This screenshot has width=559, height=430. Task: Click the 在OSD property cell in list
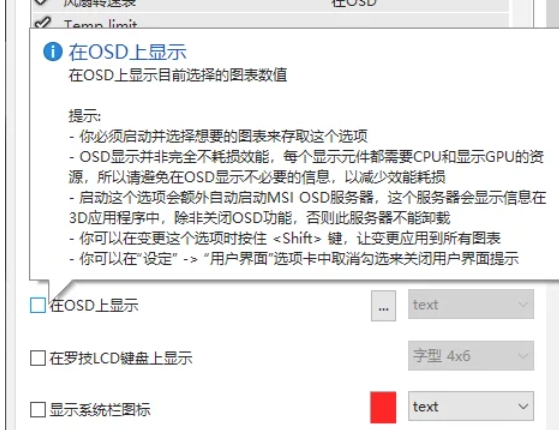tap(354, 3)
